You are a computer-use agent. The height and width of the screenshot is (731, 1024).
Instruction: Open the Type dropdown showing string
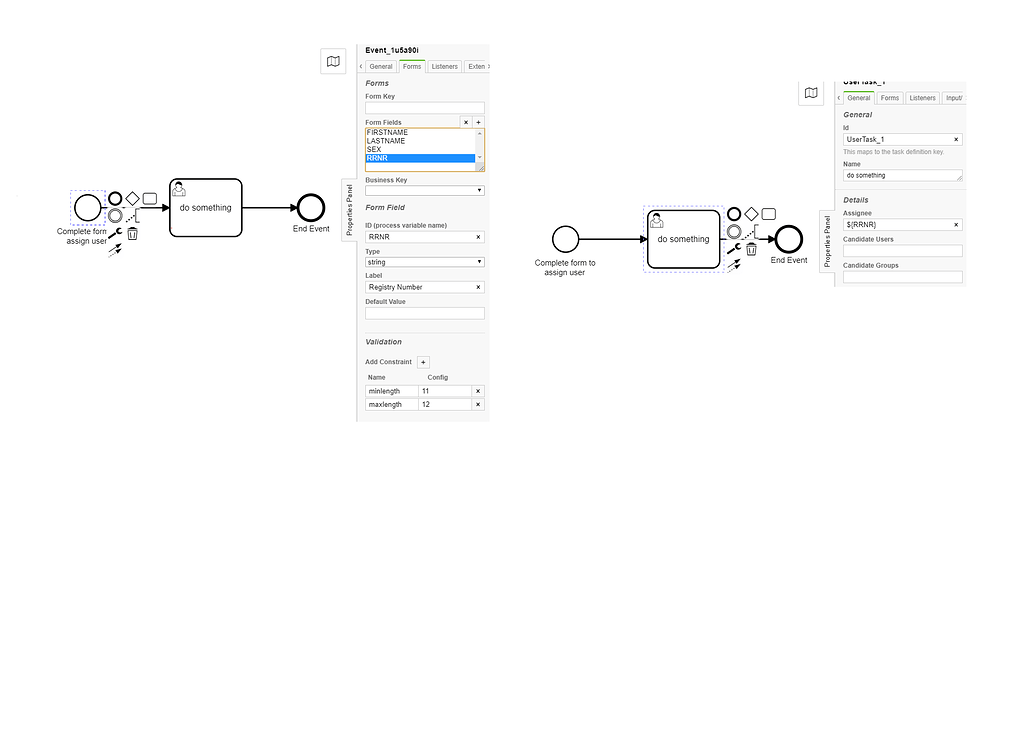424,261
